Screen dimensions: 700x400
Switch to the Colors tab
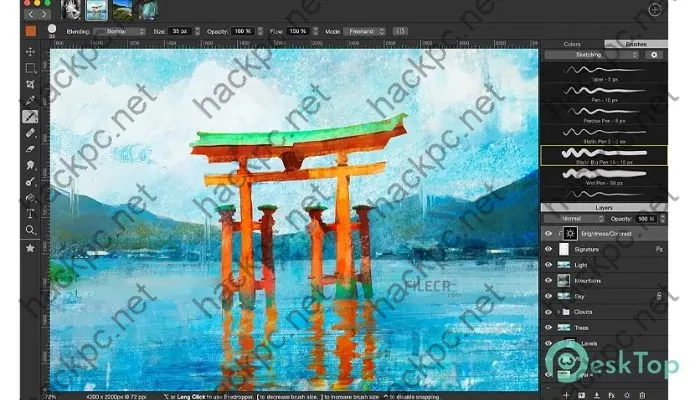pos(572,44)
